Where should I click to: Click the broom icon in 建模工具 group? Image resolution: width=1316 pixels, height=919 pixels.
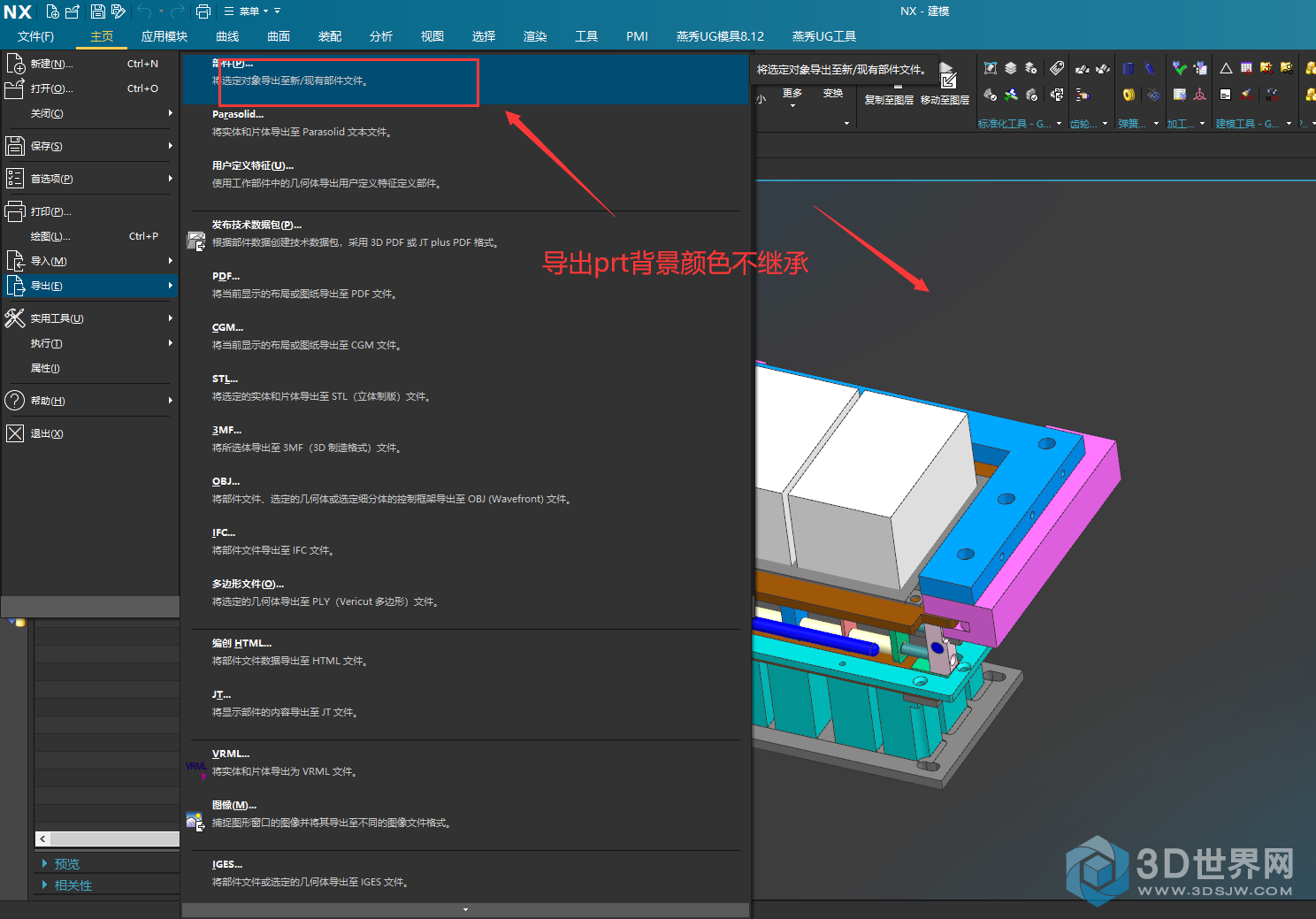(x=1246, y=95)
